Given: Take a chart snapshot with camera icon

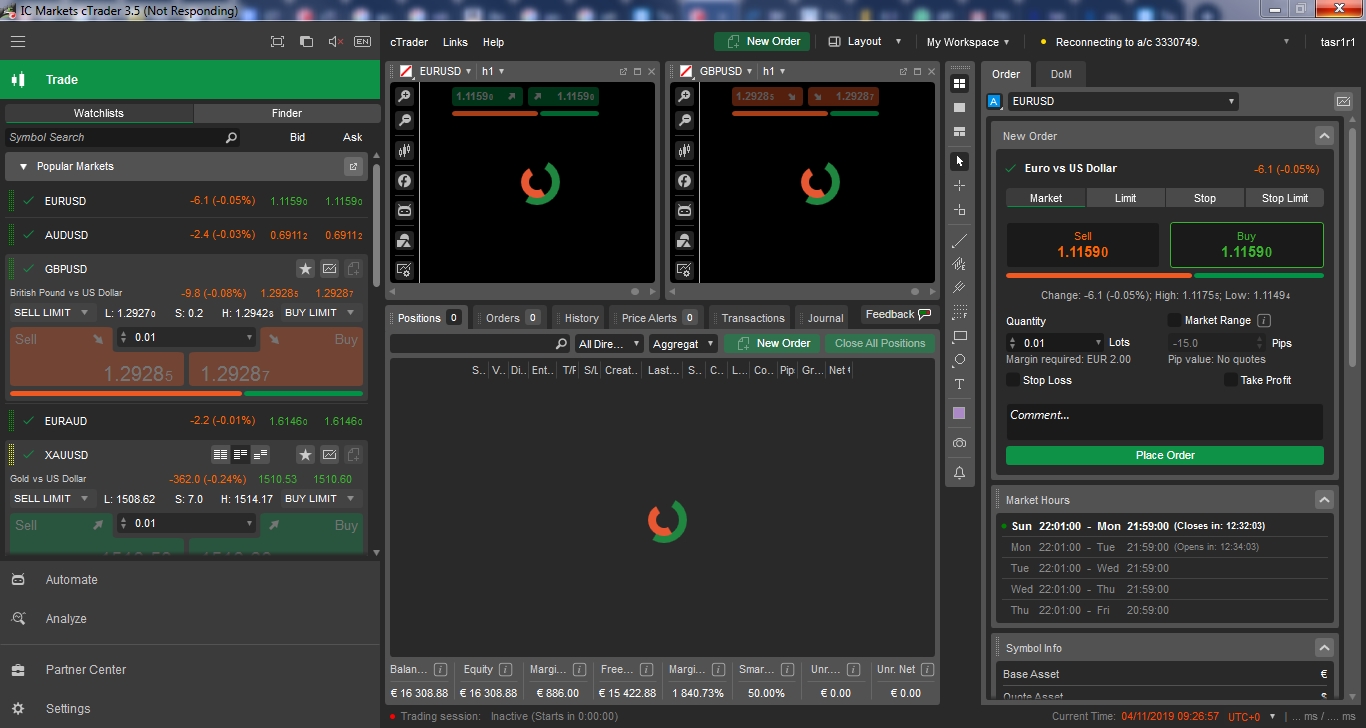Looking at the screenshot, I should (960, 443).
